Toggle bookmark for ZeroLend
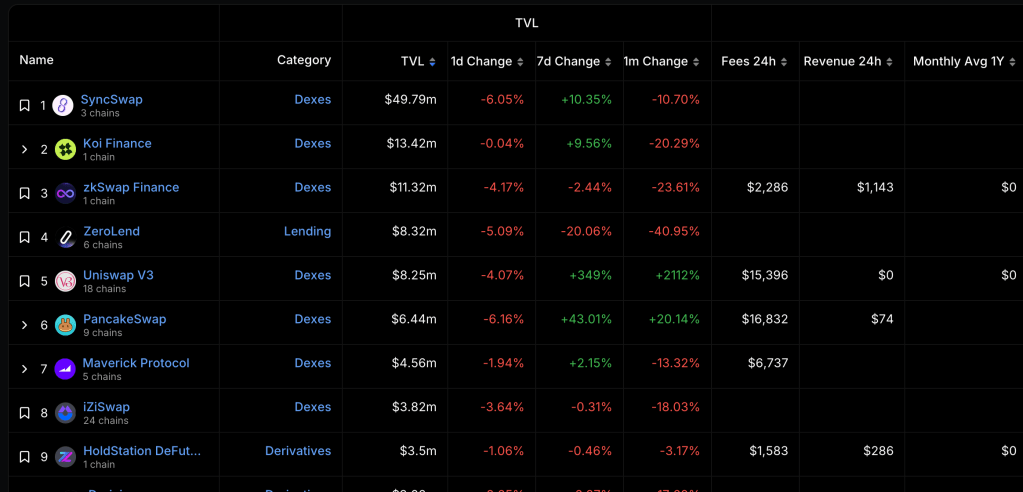1023x492 pixels. coord(25,237)
